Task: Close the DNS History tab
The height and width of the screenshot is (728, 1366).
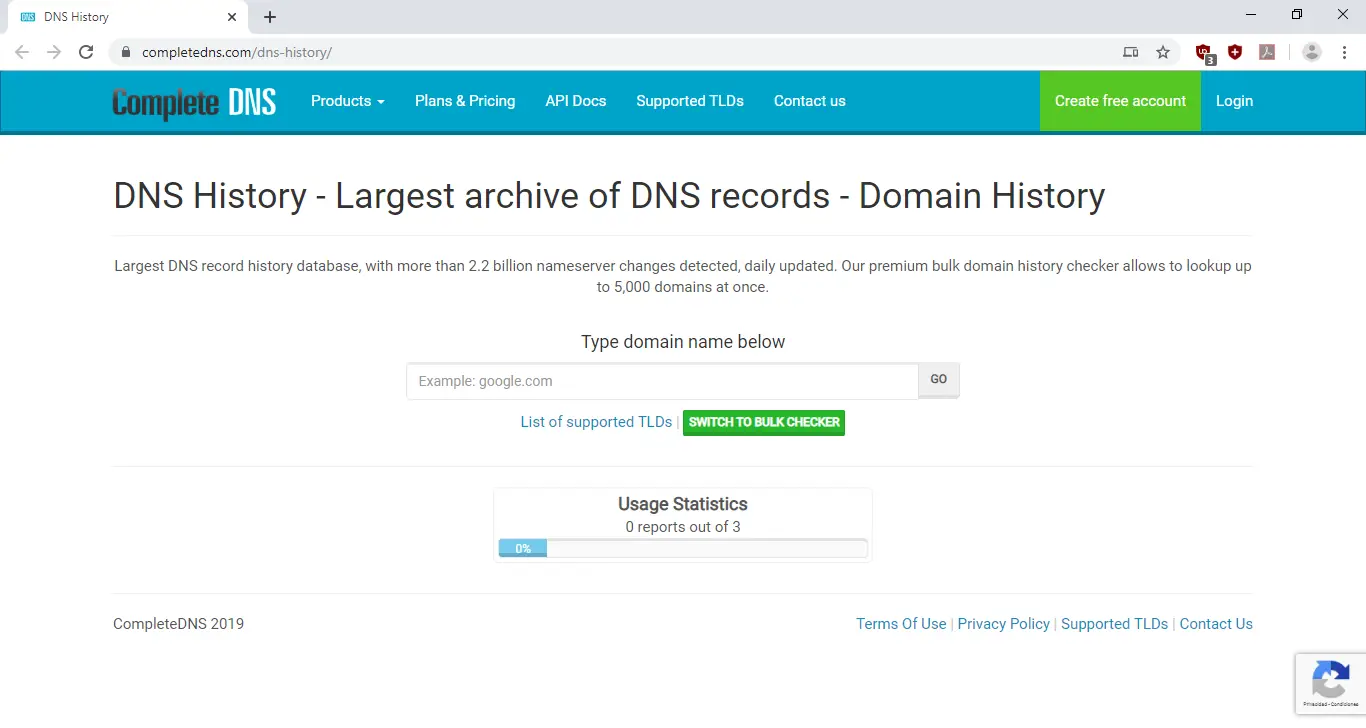Action: click(232, 17)
